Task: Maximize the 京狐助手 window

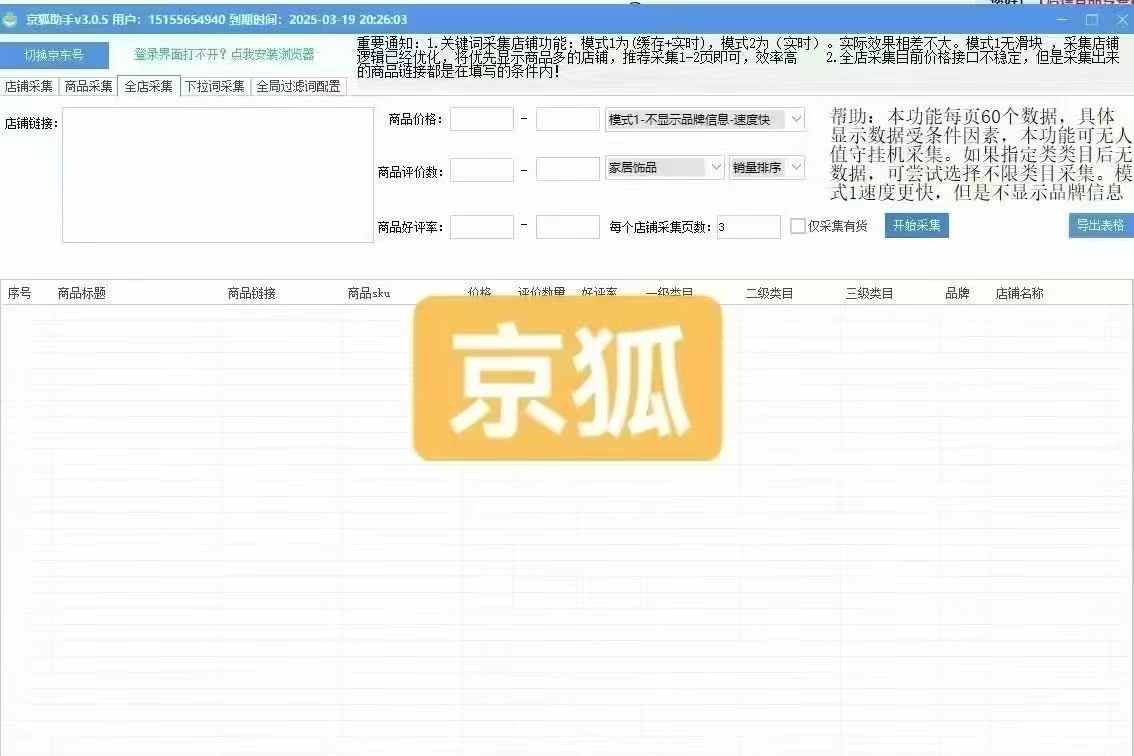Action: 1092,20
